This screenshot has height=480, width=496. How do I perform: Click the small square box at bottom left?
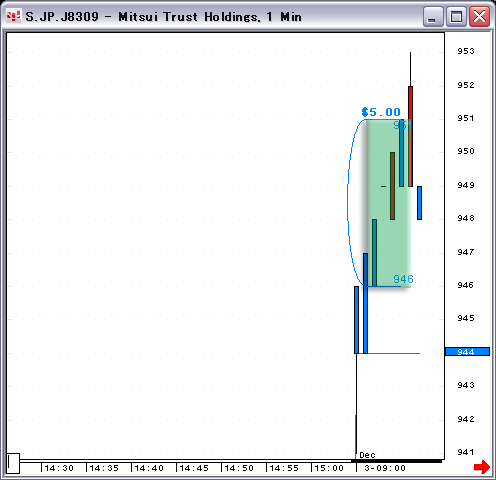tap(13, 463)
